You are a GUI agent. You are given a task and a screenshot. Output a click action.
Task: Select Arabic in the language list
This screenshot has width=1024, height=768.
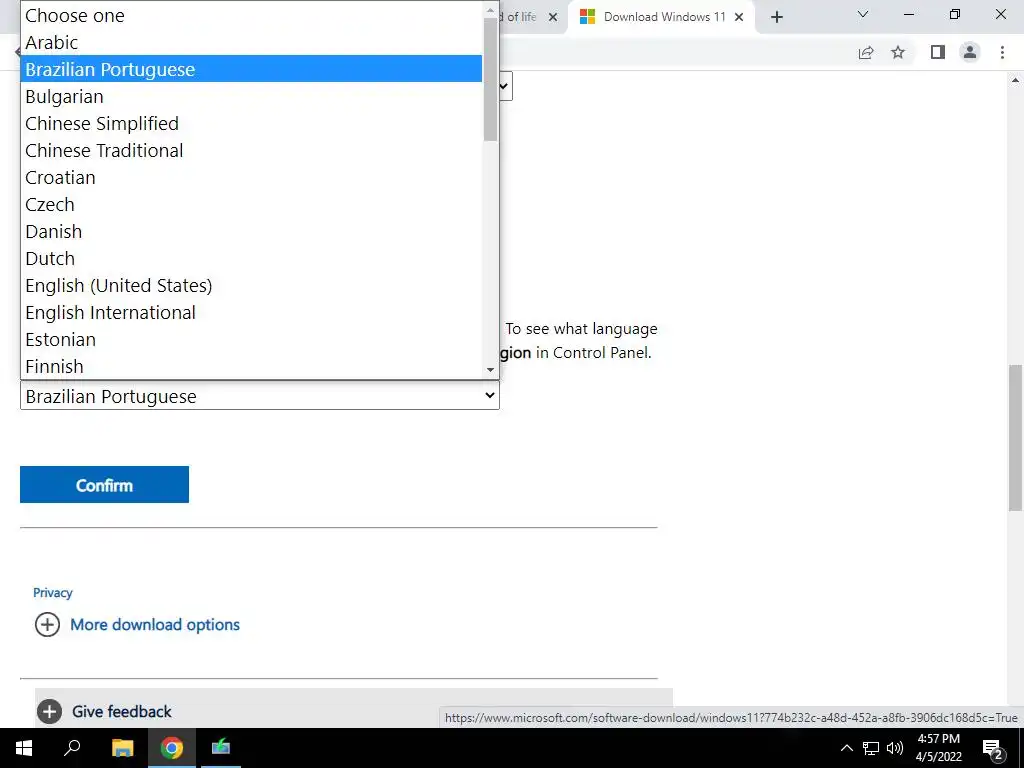pyautogui.click(x=251, y=42)
